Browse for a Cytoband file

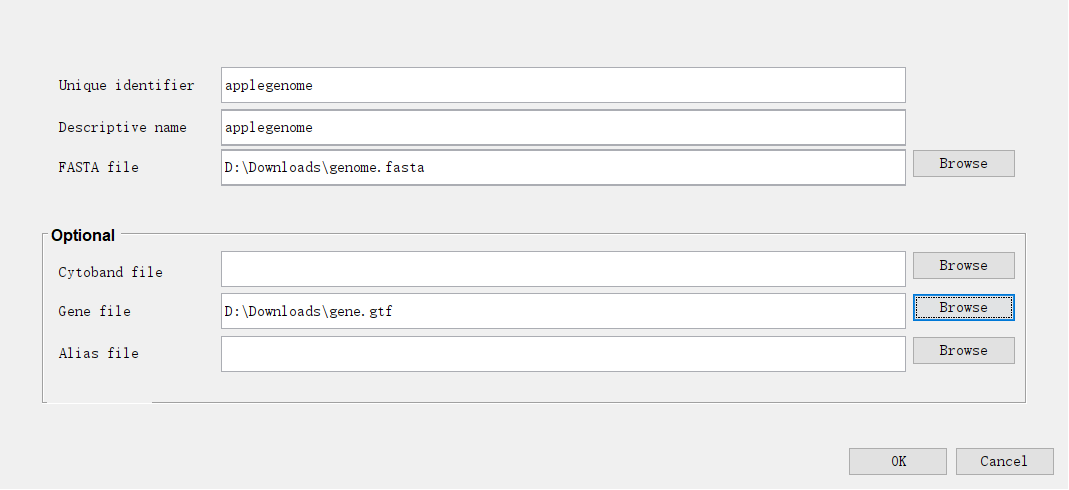point(963,265)
